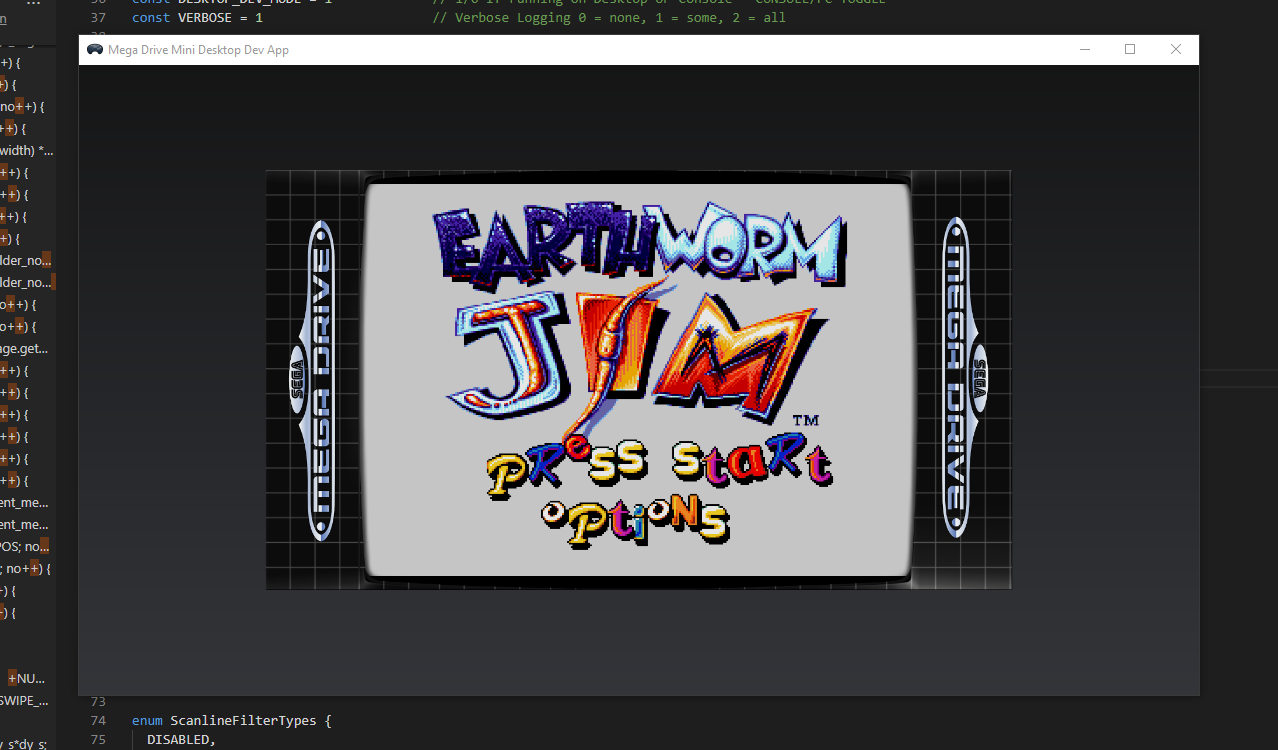Click the Mega Drive Mini Desktop Dev App title

point(198,50)
